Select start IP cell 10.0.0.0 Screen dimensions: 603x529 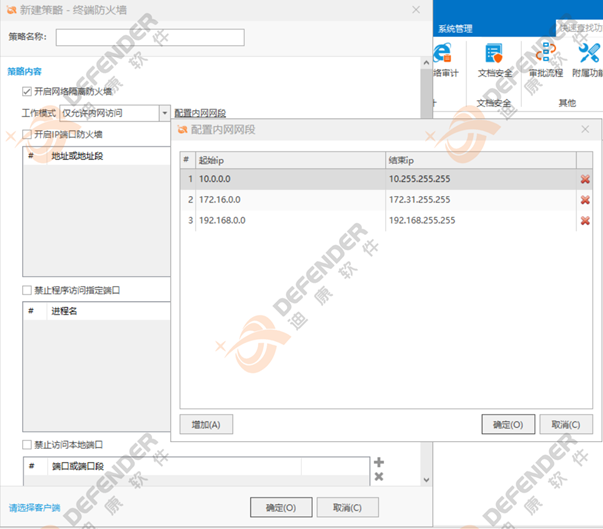pyautogui.click(x=290, y=179)
